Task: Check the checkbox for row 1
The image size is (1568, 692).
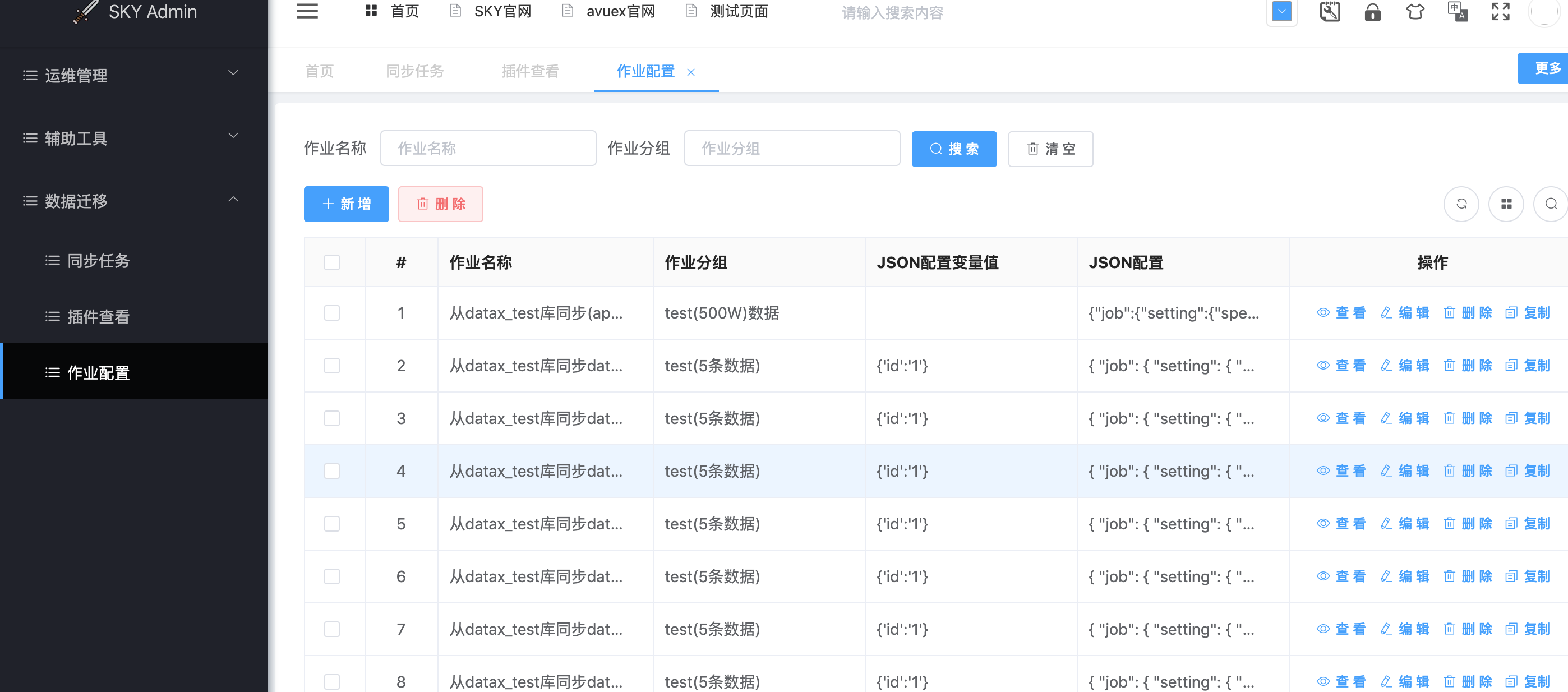Action: [332, 313]
